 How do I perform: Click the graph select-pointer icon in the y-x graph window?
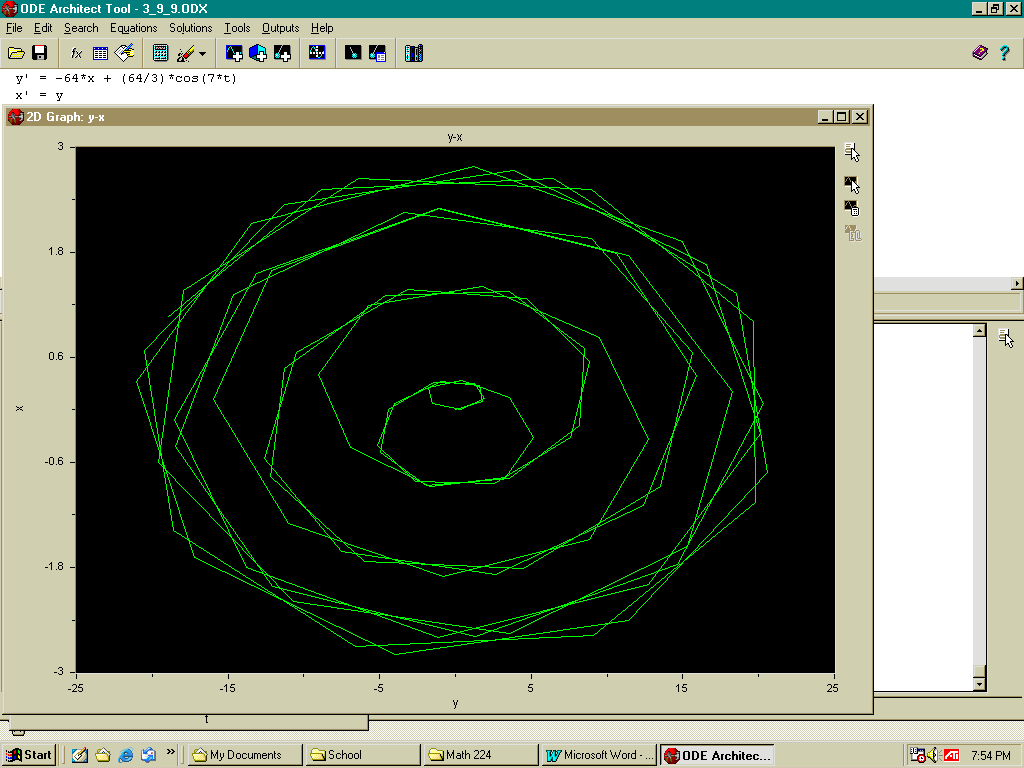[x=852, y=184]
